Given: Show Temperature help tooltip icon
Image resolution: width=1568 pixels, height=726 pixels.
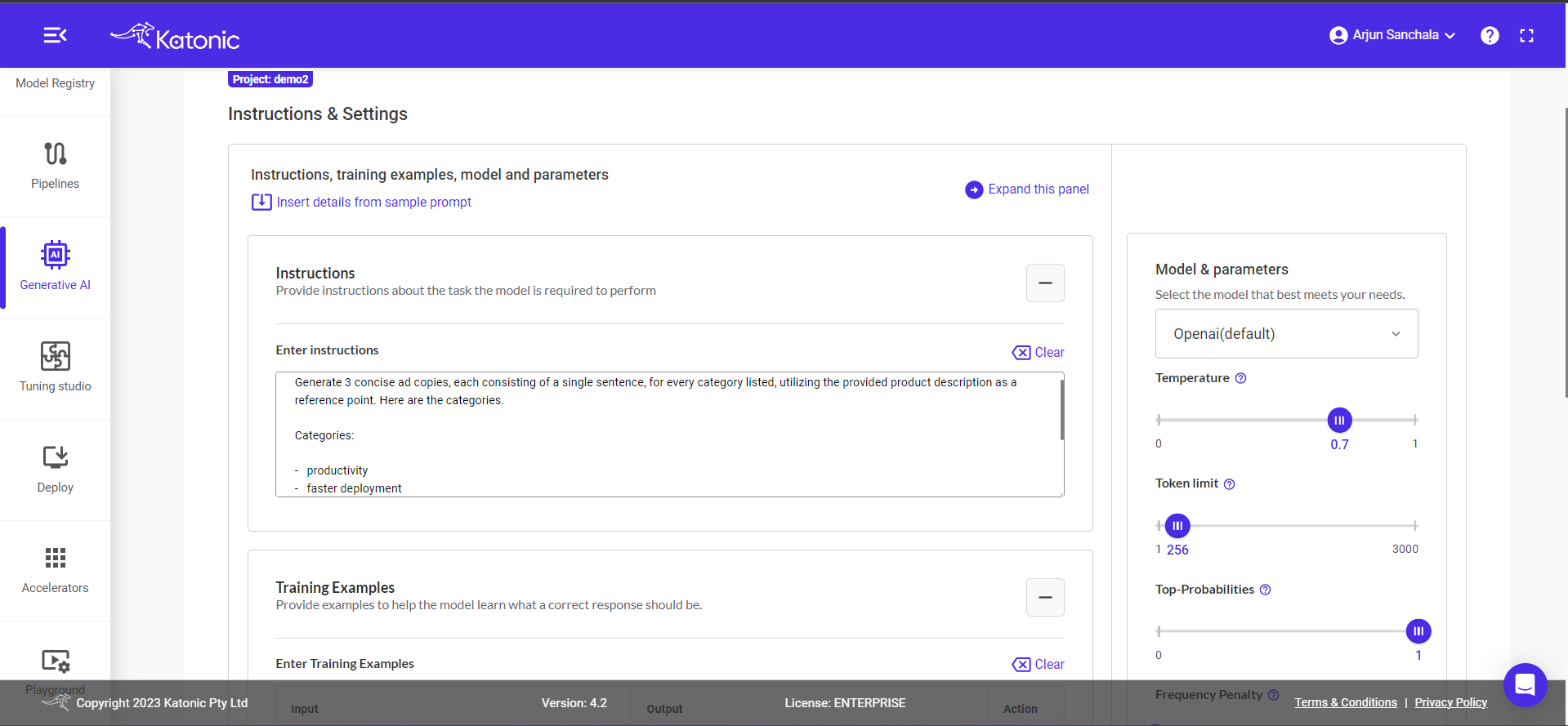Looking at the screenshot, I should tap(1240, 378).
